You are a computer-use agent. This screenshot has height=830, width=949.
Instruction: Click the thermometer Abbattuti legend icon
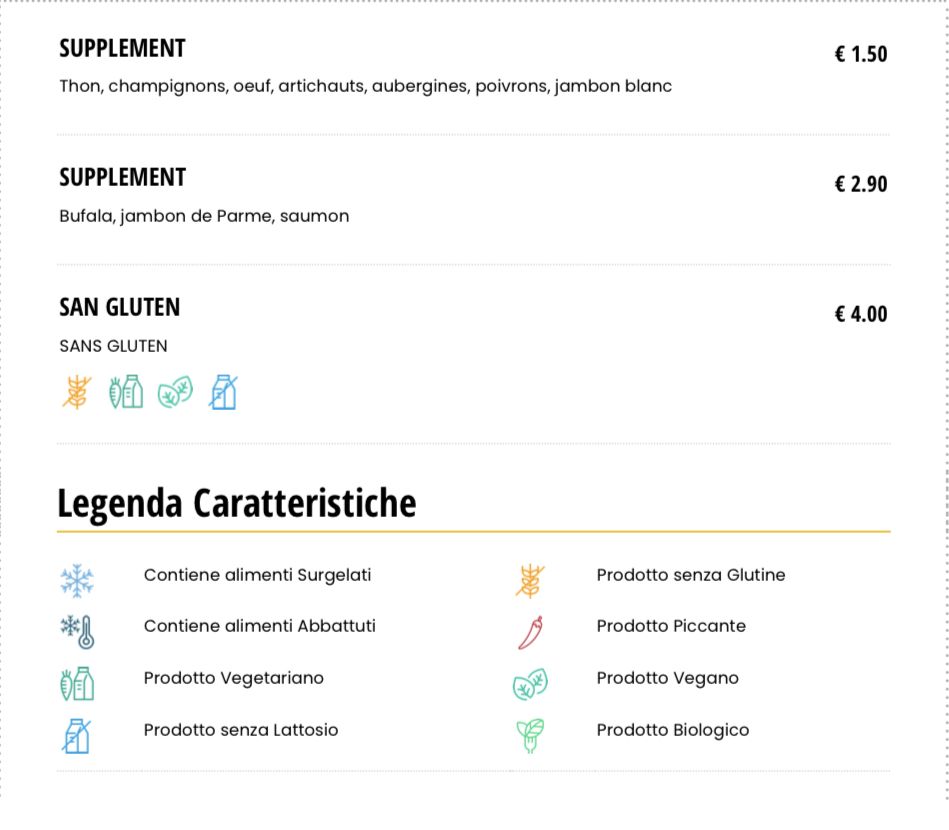pos(77,632)
